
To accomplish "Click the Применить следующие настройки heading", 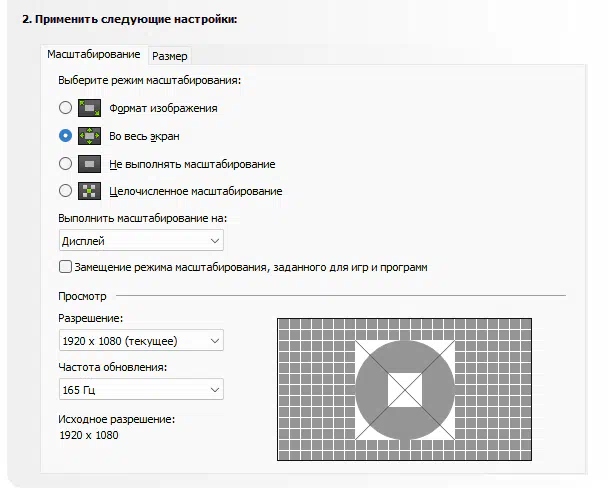I will coord(129,19).
